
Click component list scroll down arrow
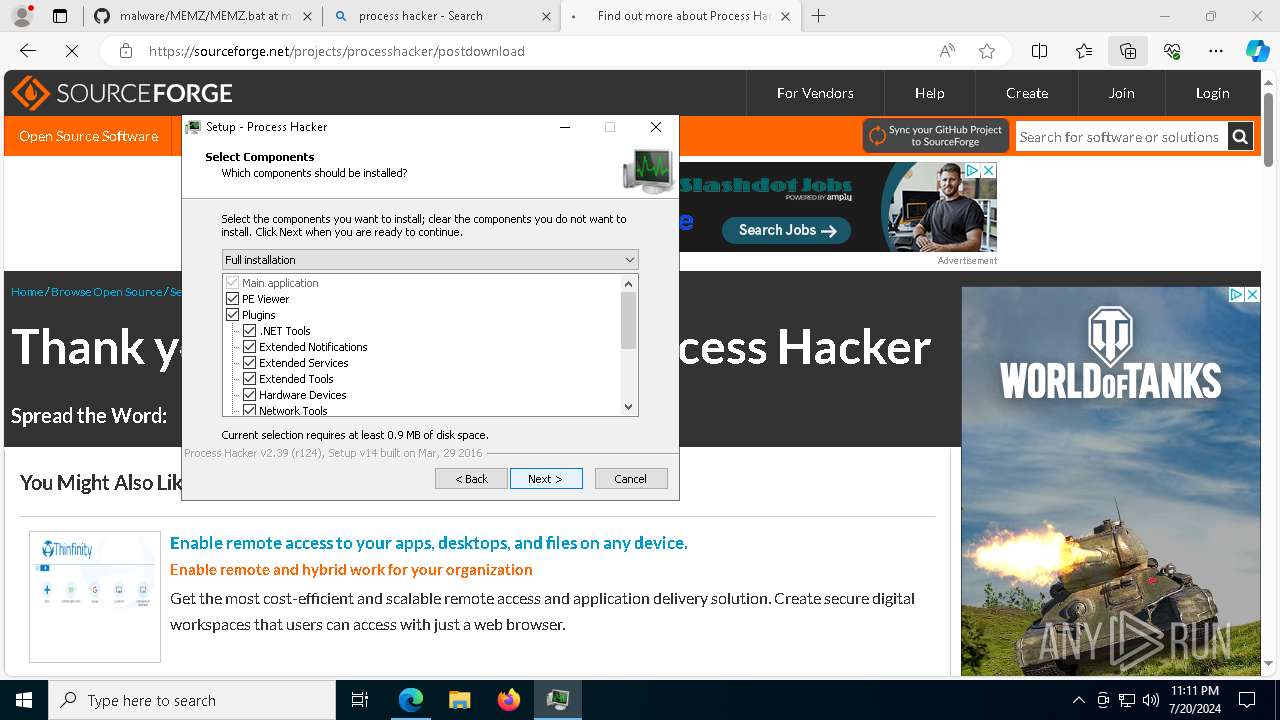[x=629, y=407]
